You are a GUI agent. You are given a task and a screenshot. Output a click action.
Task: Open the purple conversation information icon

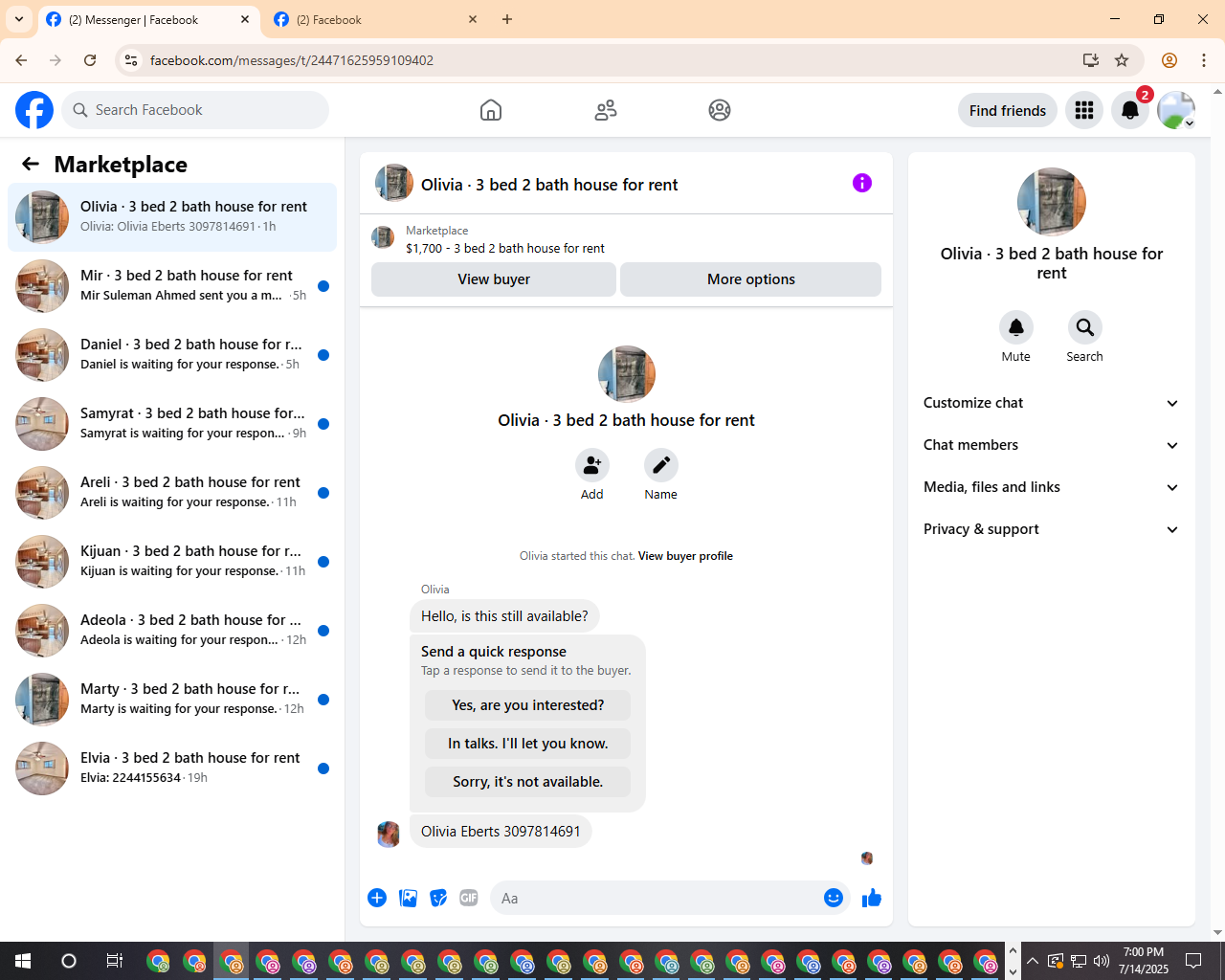tap(862, 183)
